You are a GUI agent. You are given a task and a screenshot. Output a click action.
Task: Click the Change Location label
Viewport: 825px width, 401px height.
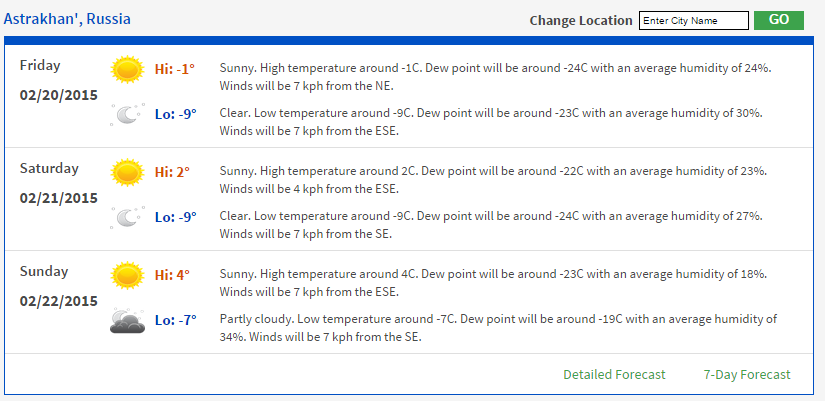click(x=581, y=21)
